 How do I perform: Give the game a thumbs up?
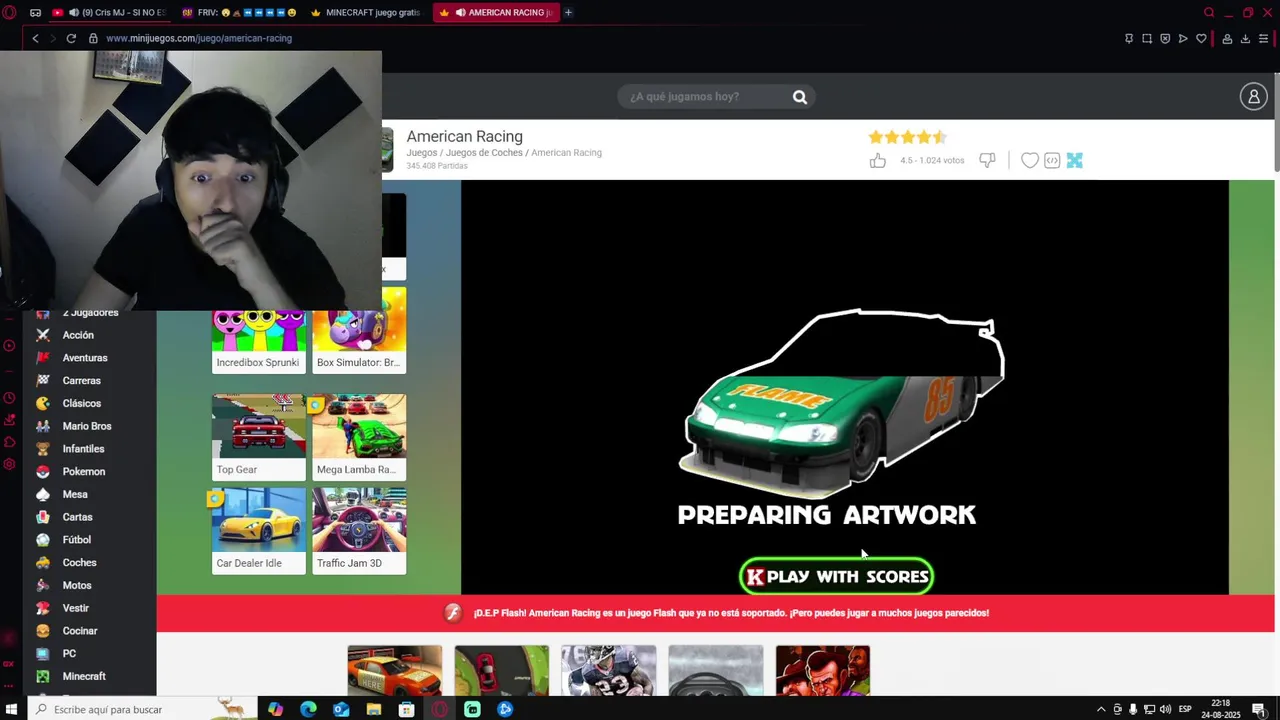tap(878, 160)
